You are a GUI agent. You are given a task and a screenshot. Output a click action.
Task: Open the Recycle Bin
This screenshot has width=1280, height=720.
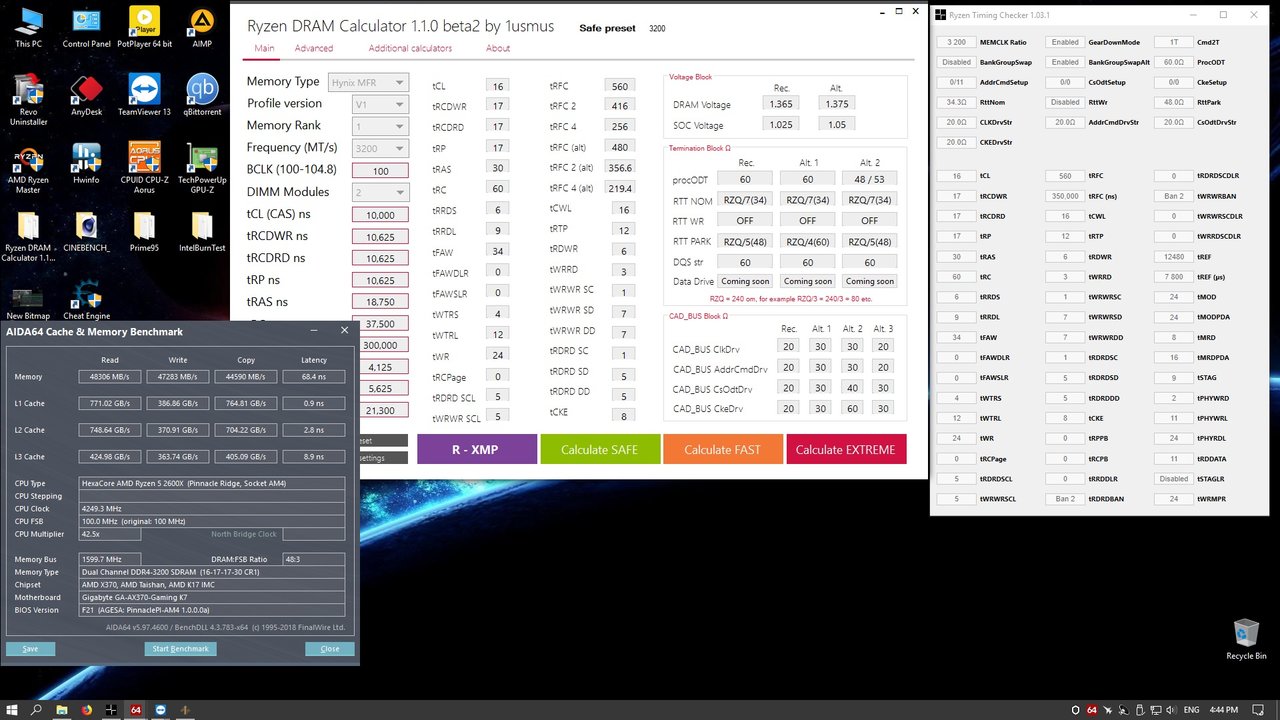tap(1246, 640)
